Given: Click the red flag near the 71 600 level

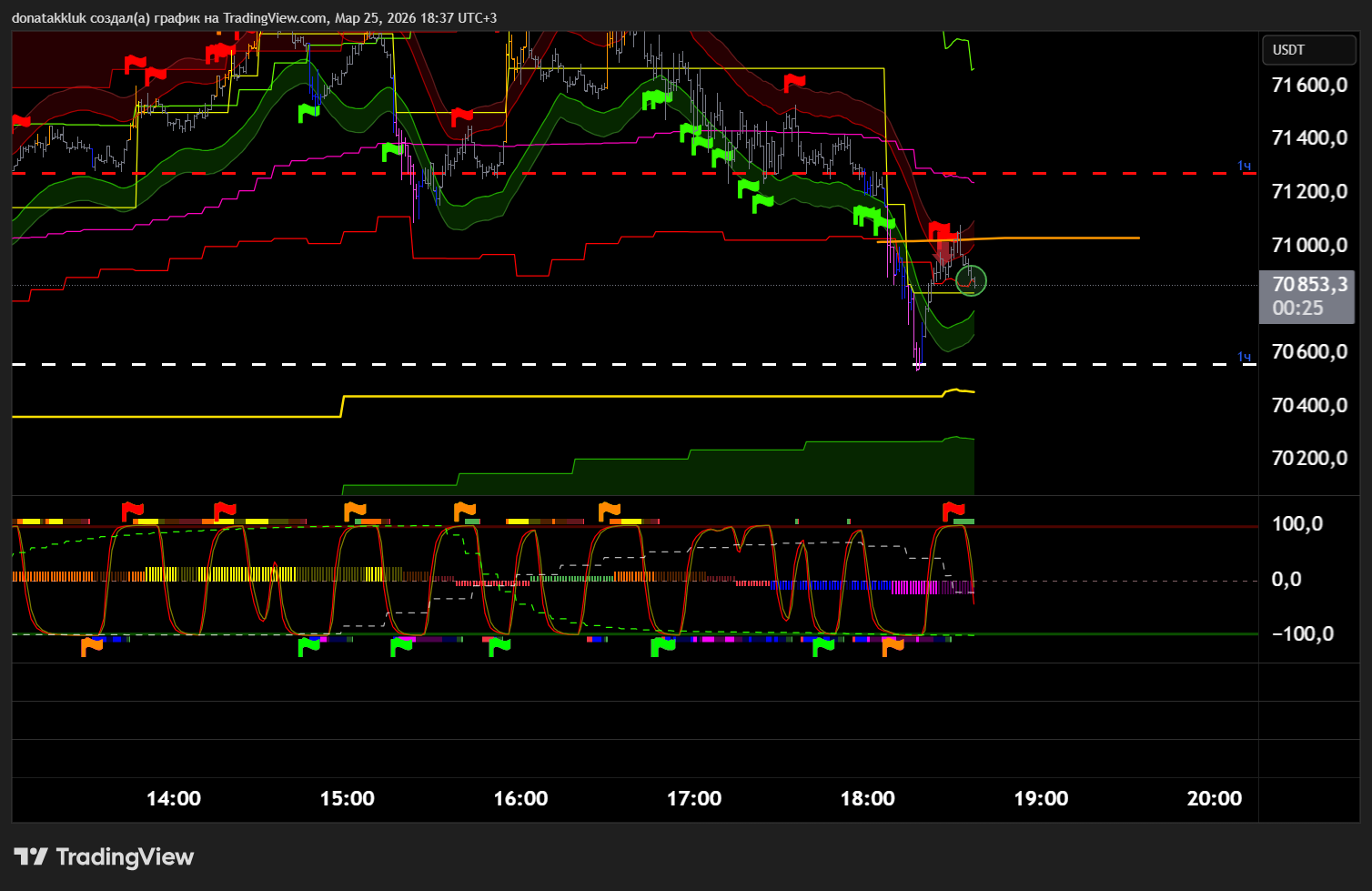Looking at the screenshot, I should [794, 84].
